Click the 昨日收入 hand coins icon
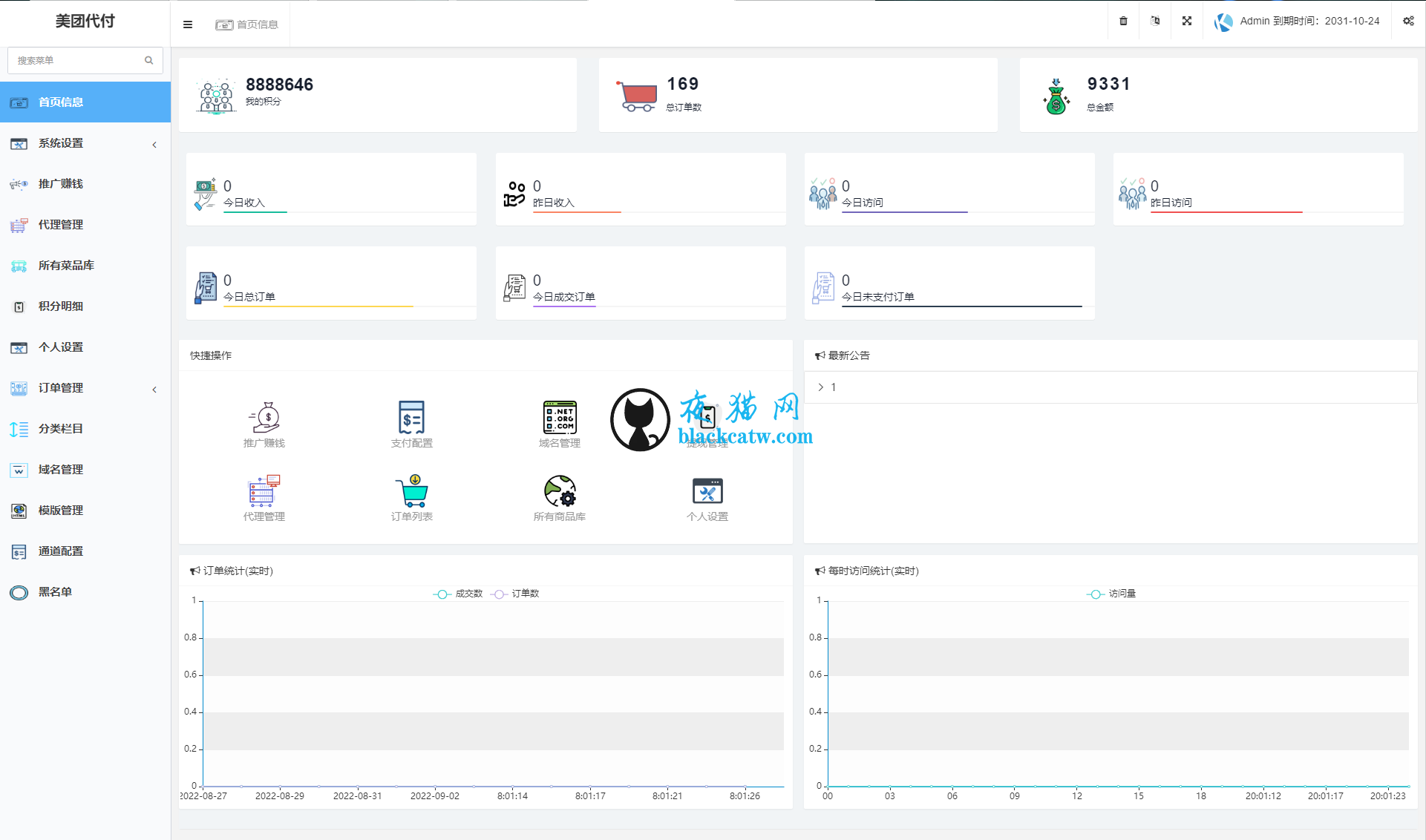 514,194
